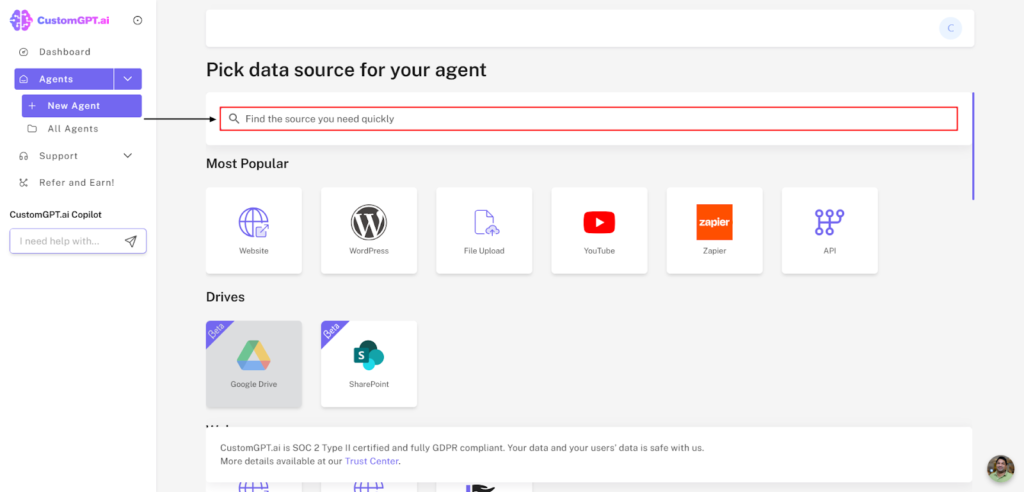Screen dimensions: 1024x492
Task: Select the SharePoint drive source
Action: click(x=368, y=363)
